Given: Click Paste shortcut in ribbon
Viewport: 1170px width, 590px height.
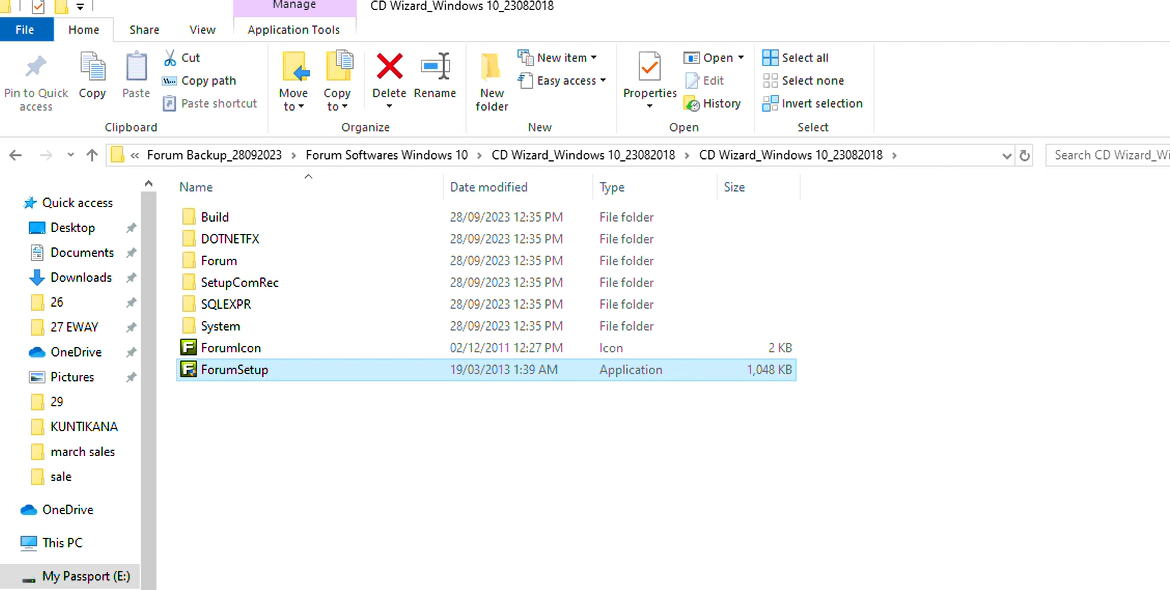Looking at the screenshot, I should tap(210, 103).
